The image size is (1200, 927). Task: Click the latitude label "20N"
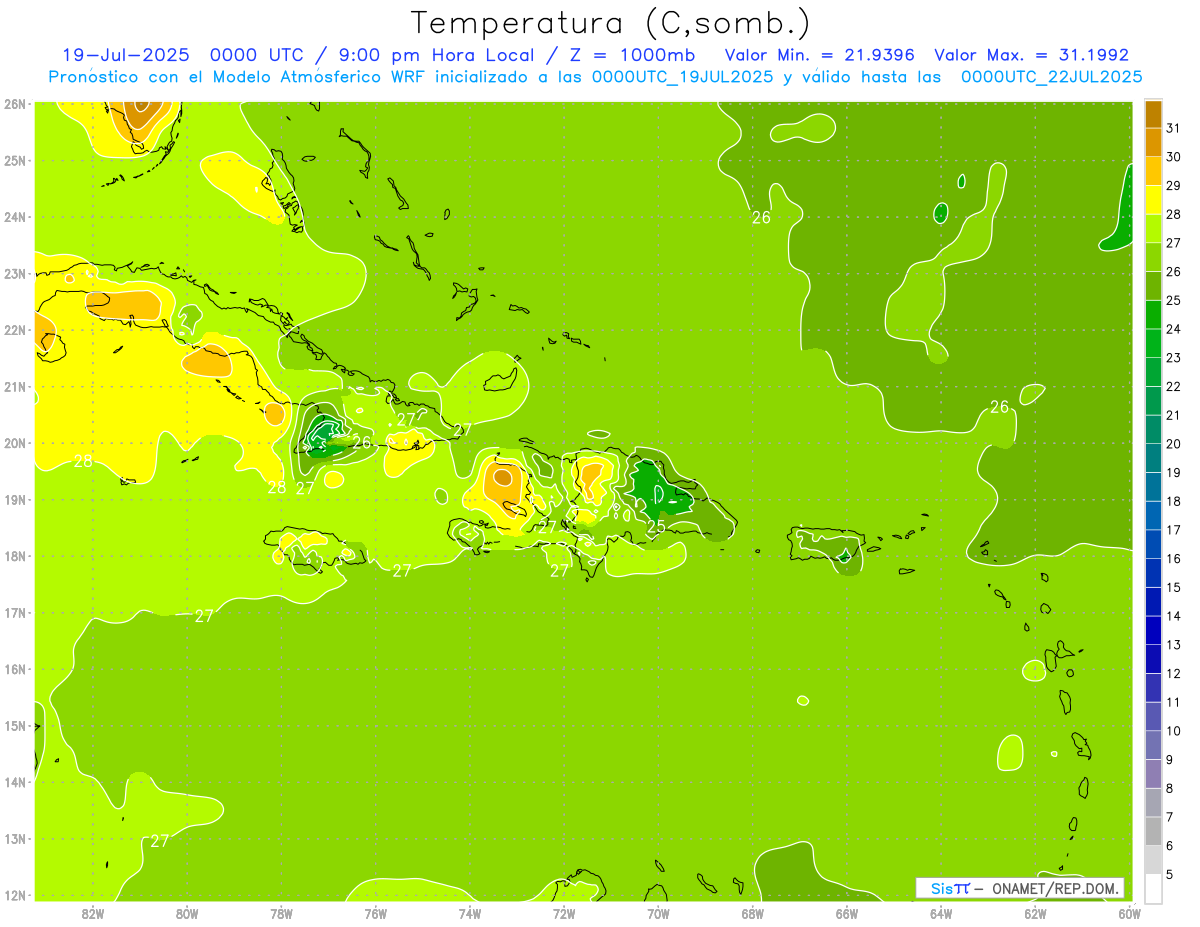15,443
